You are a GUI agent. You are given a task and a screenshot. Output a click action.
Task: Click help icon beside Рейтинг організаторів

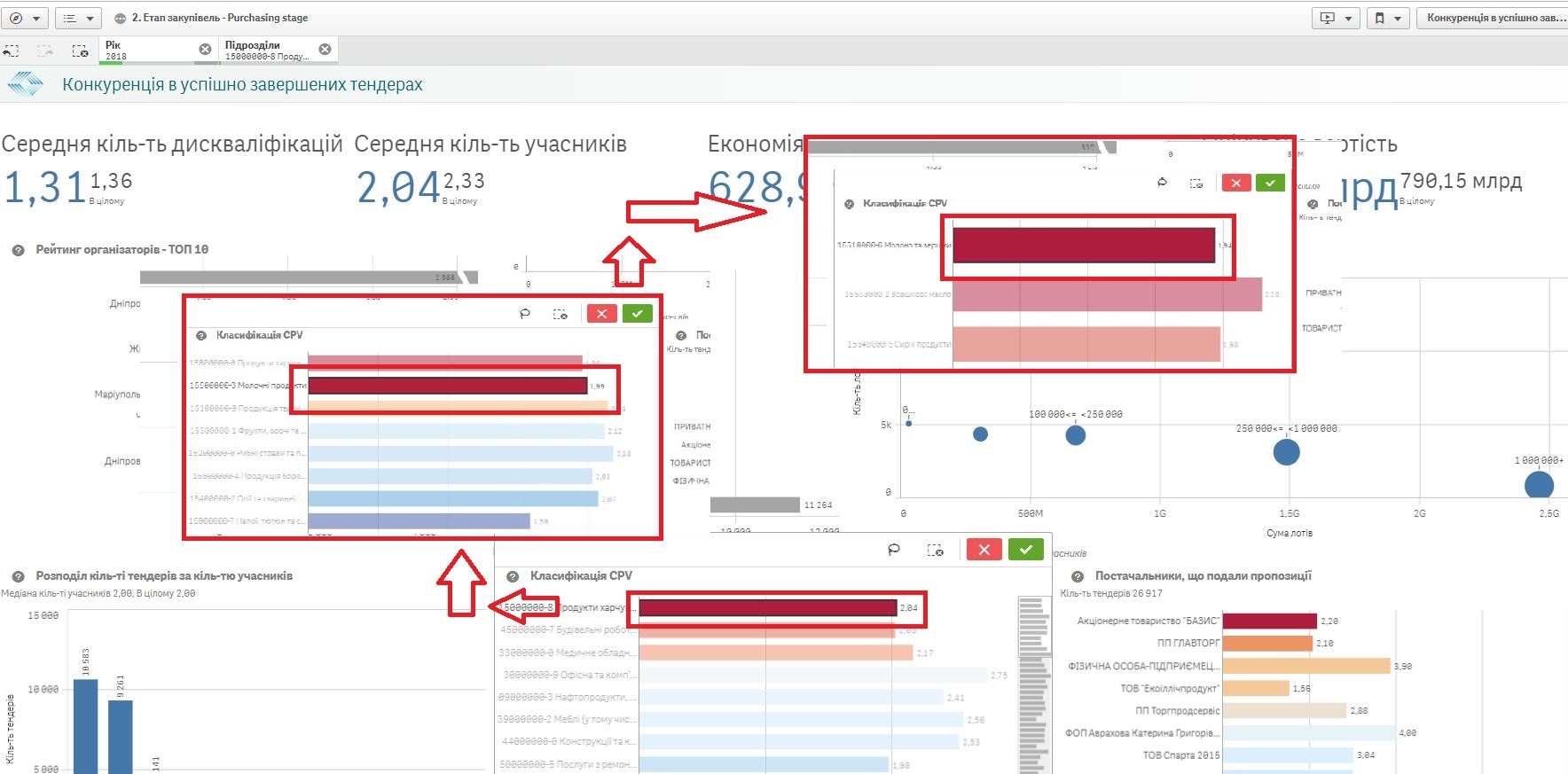pyautogui.click(x=18, y=250)
